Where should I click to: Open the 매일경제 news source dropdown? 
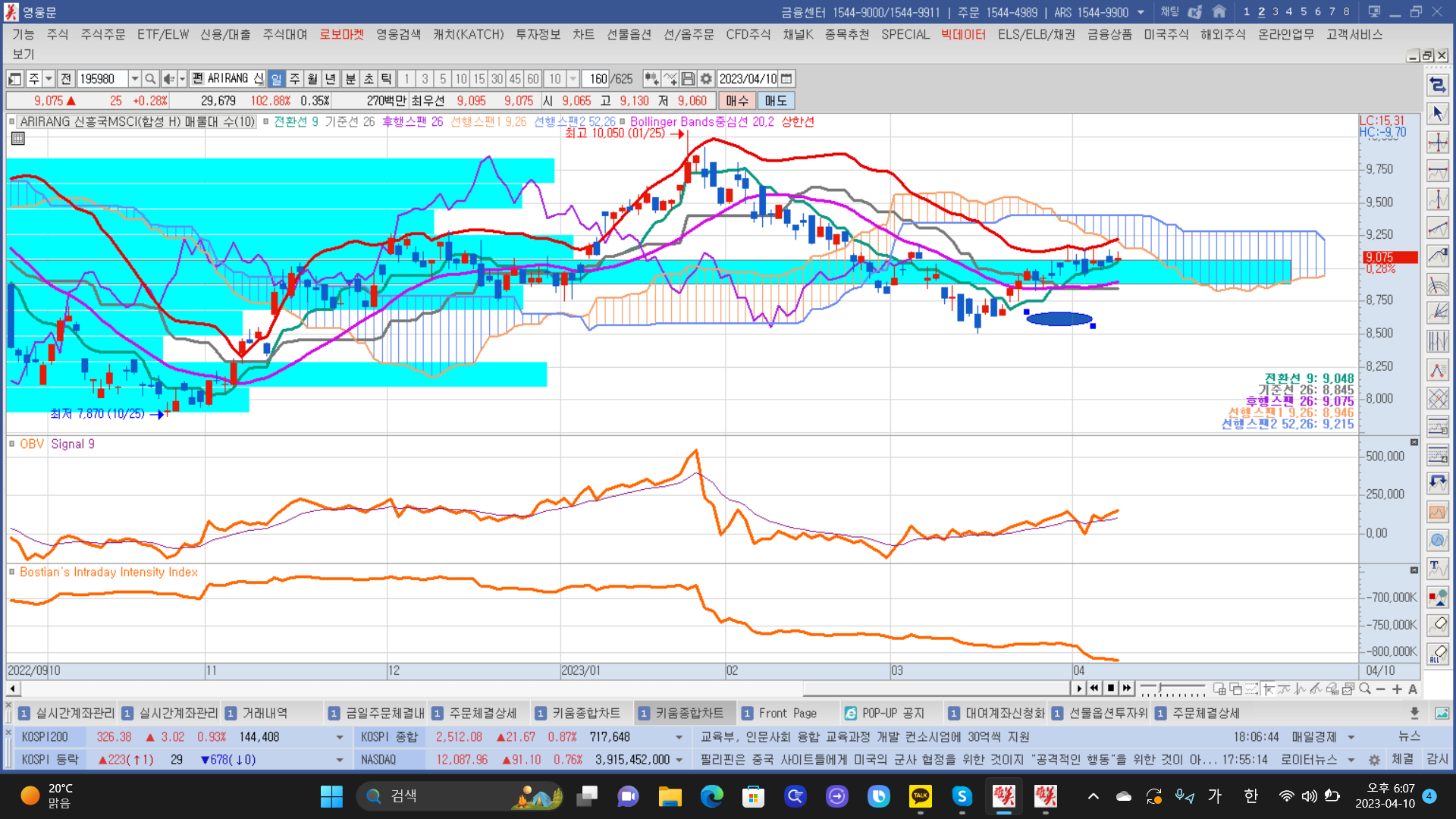click(1351, 737)
